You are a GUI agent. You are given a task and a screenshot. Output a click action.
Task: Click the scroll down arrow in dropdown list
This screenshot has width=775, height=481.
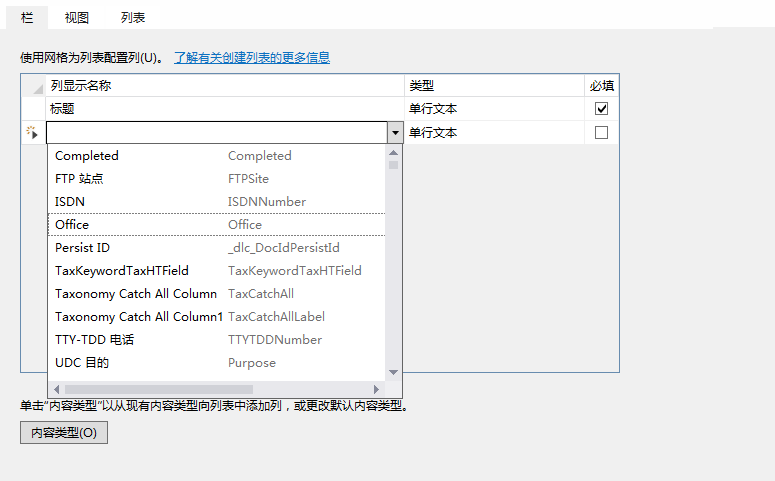point(393,372)
